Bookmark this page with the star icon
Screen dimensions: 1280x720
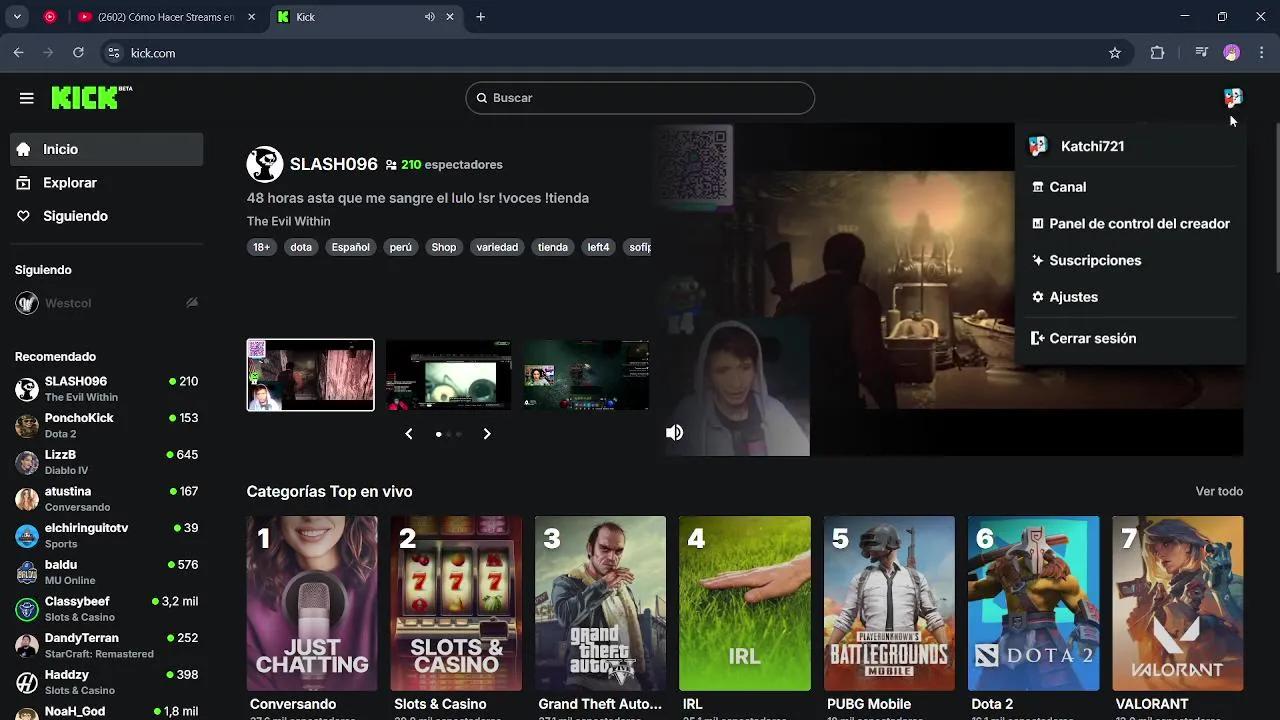pyautogui.click(x=1115, y=53)
